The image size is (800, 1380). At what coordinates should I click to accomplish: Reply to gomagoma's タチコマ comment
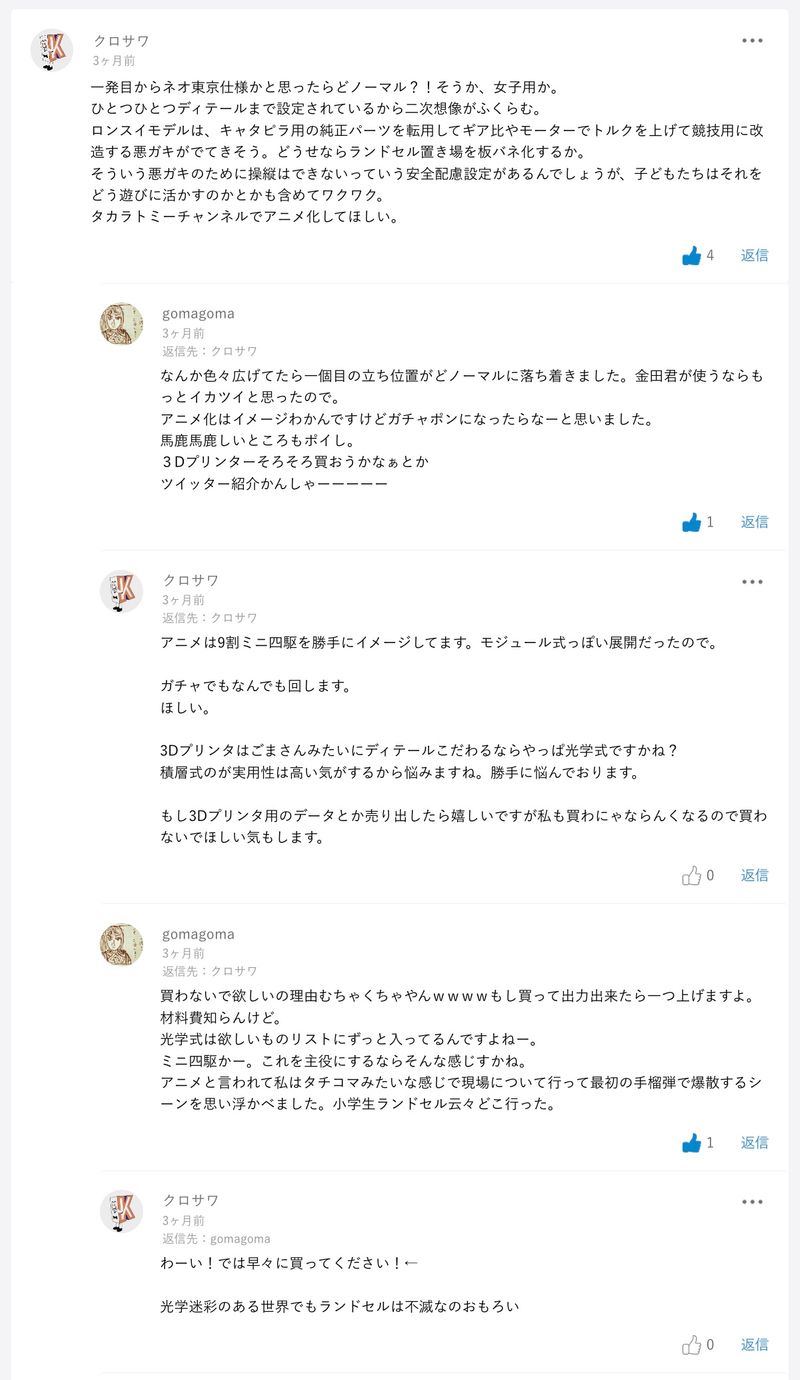(754, 1143)
